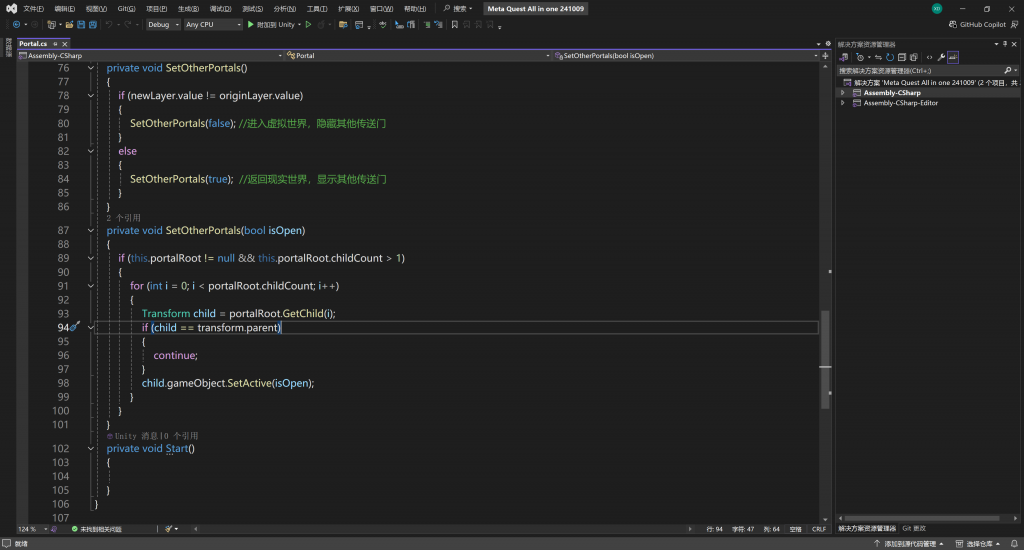
Task: Pin the Portal.cs tab
Action: tap(56, 44)
